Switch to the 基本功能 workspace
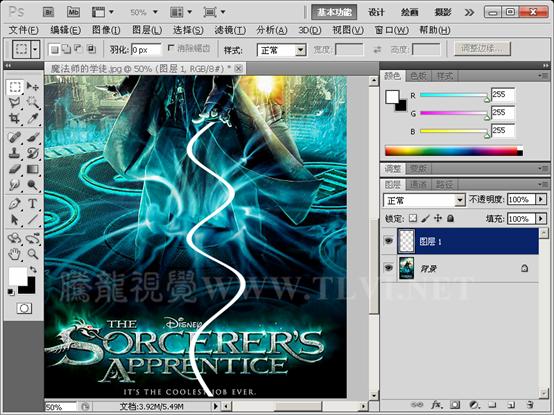The image size is (554, 415). tap(334, 12)
